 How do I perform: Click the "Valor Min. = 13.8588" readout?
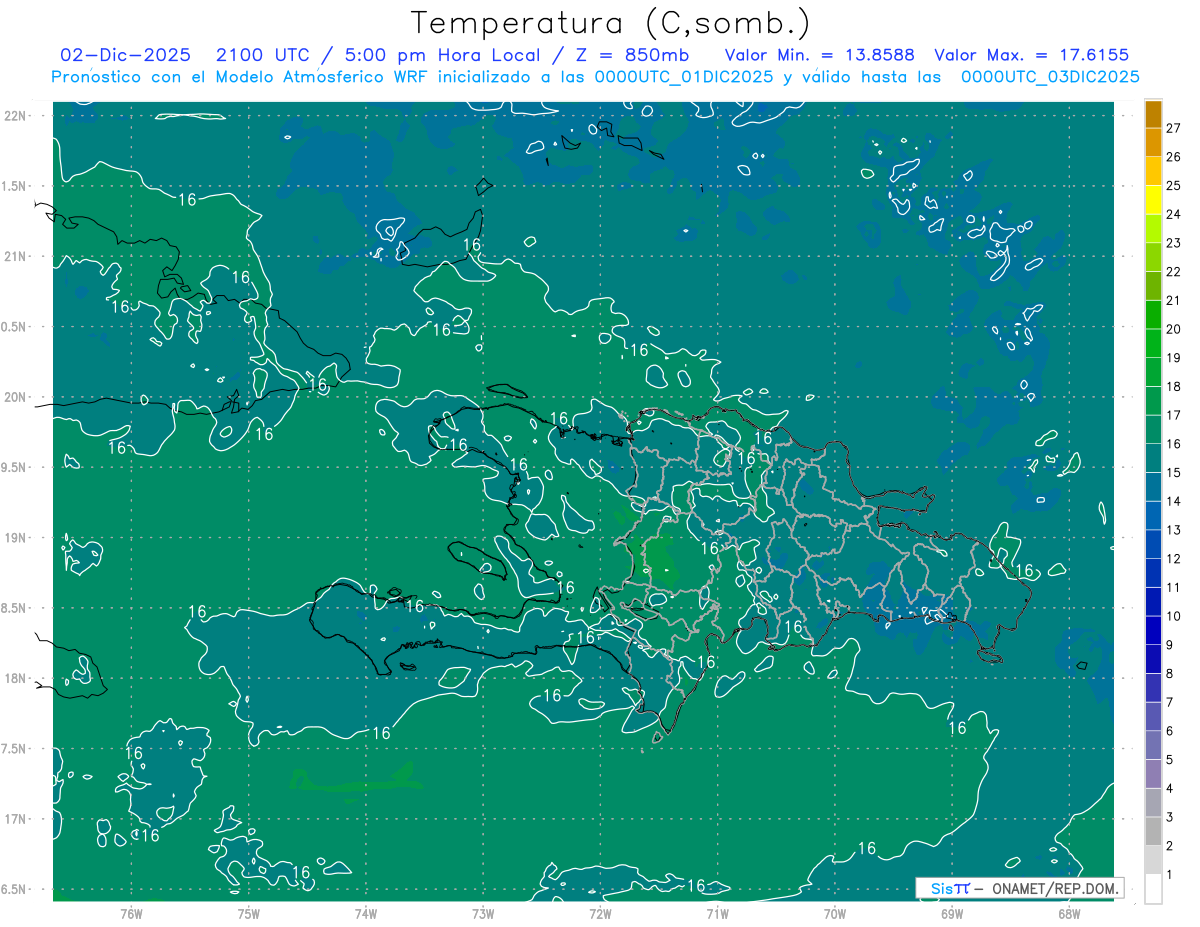[820, 55]
